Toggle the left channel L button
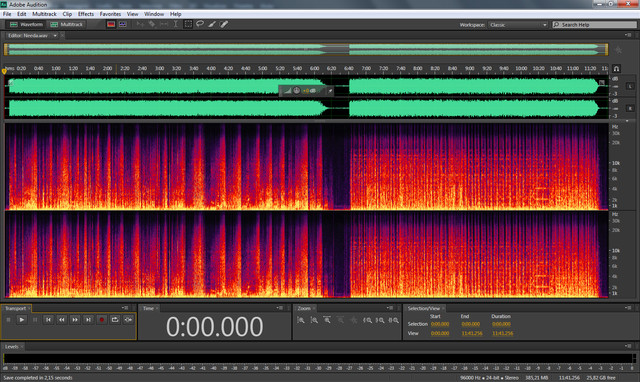The width and height of the screenshot is (640, 382). pos(630,86)
